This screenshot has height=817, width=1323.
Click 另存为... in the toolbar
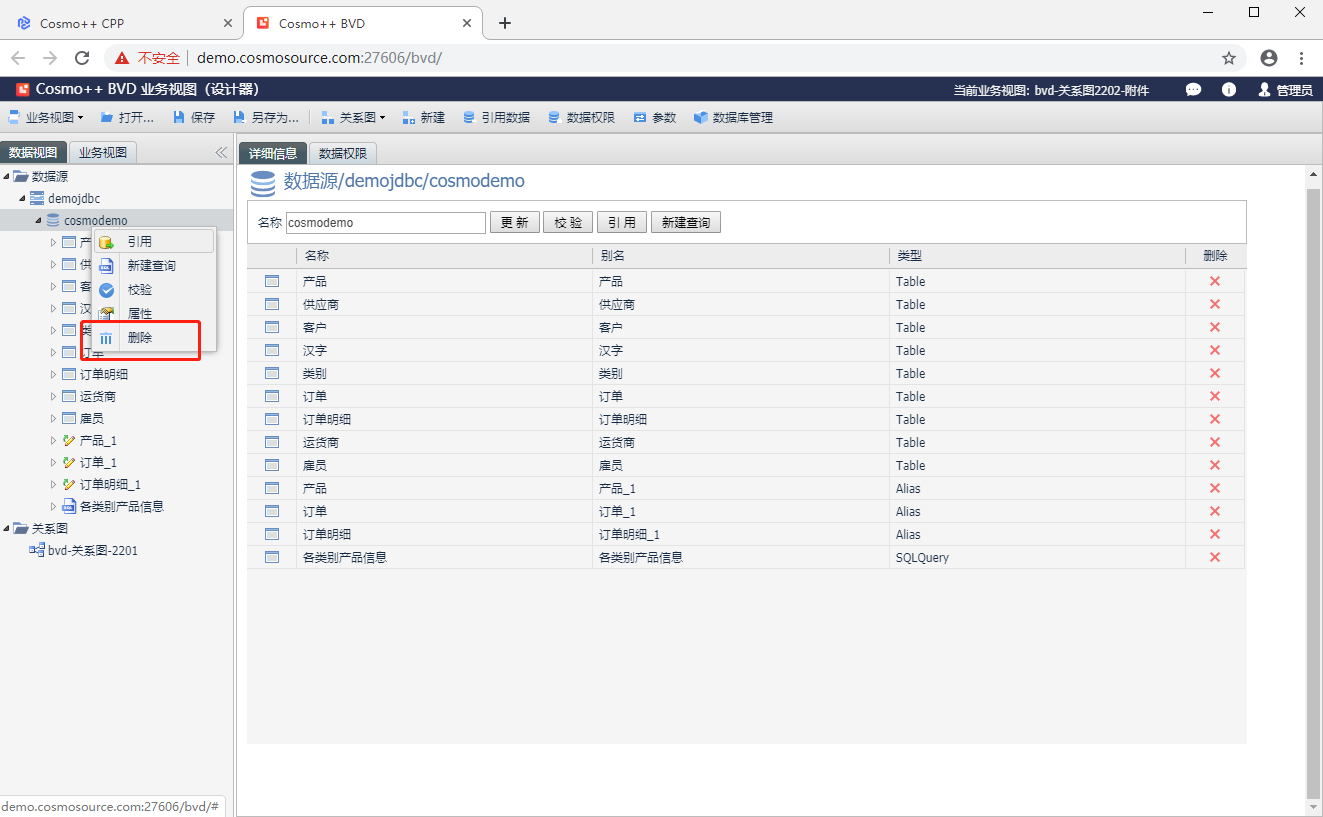coord(266,117)
